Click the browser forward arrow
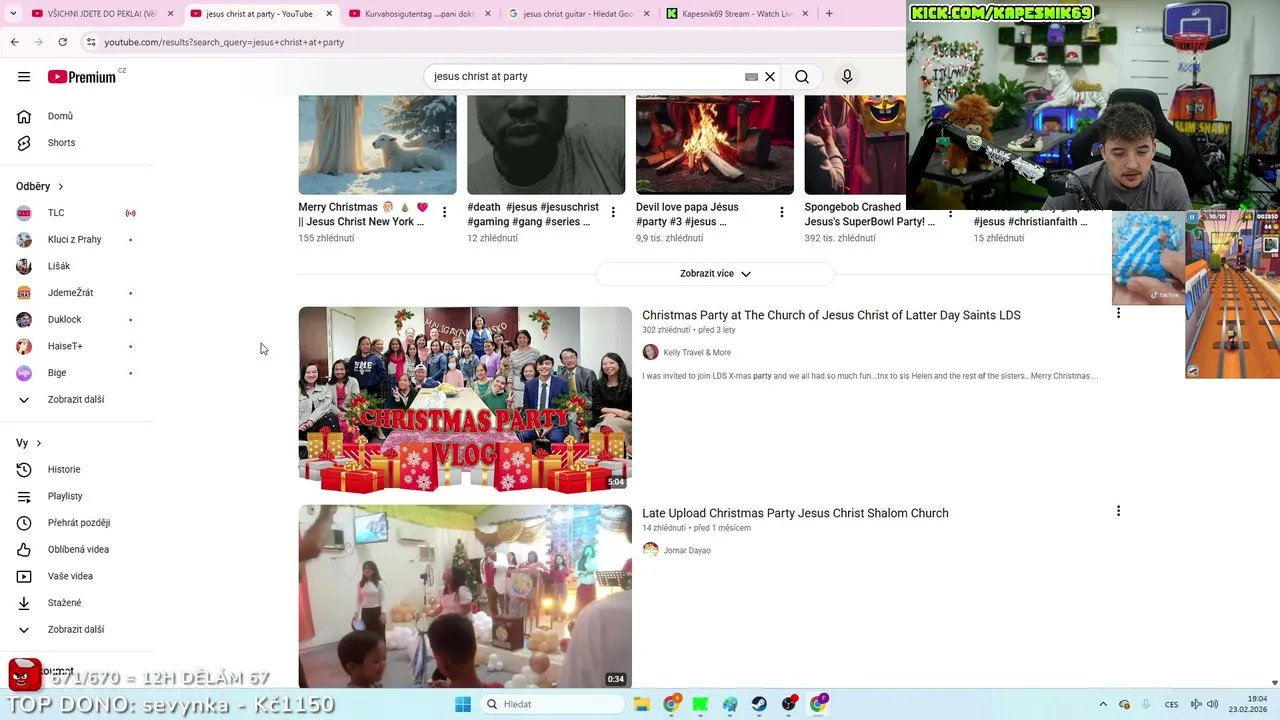Screen dimensions: 1280x720 pyautogui.click(x=38, y=42)
